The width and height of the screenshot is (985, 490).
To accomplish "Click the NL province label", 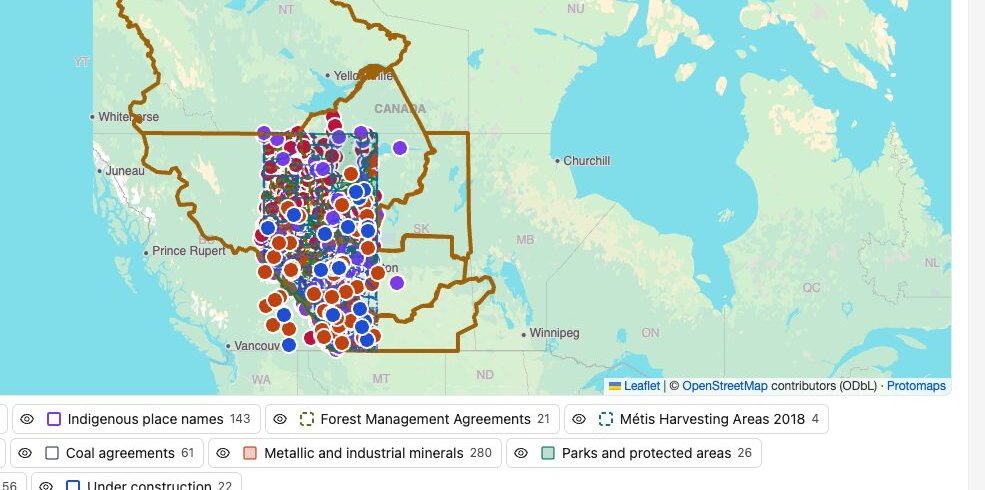I will point(932,263).
